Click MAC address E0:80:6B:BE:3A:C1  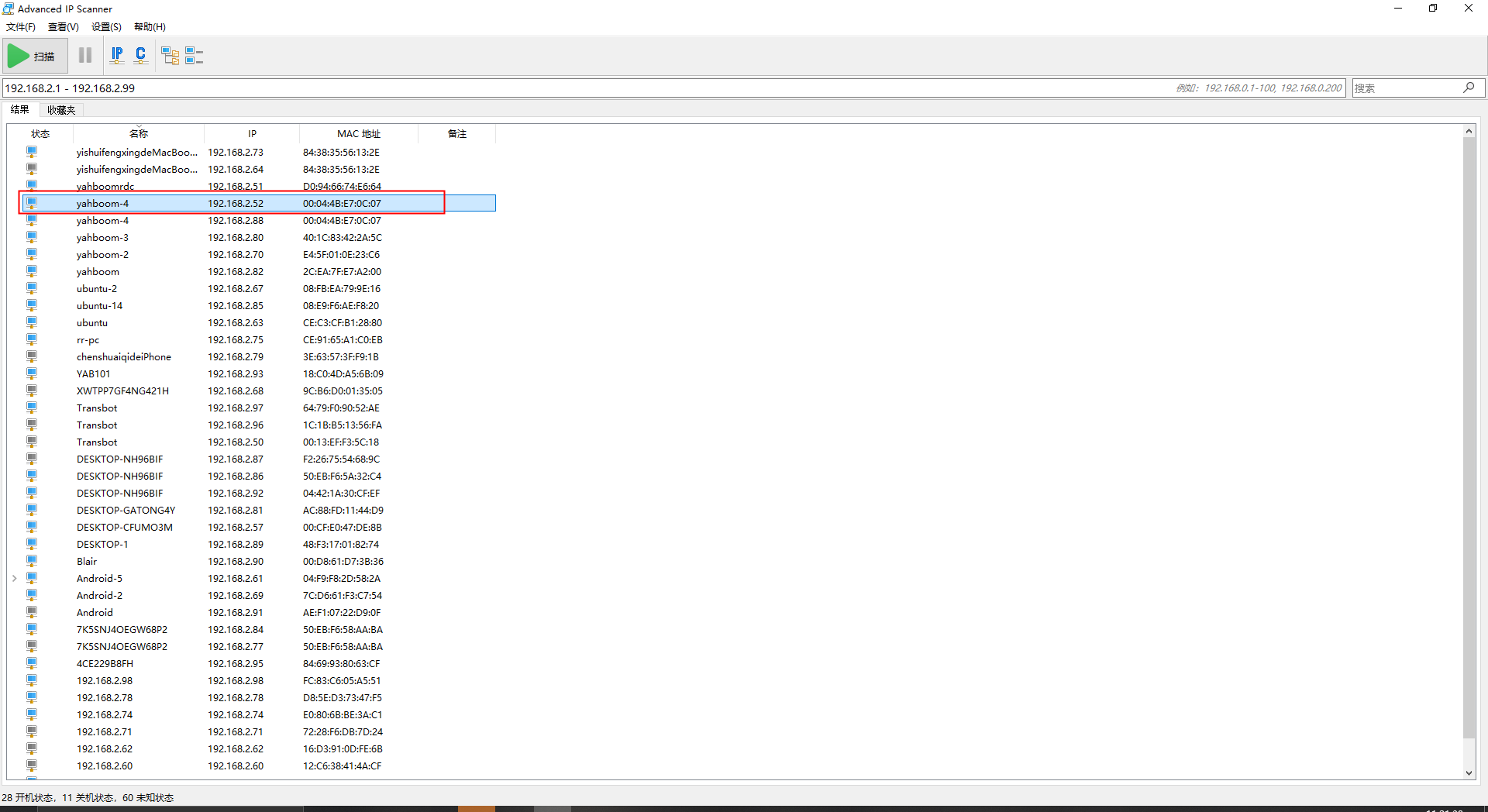[x=343, y=714]
